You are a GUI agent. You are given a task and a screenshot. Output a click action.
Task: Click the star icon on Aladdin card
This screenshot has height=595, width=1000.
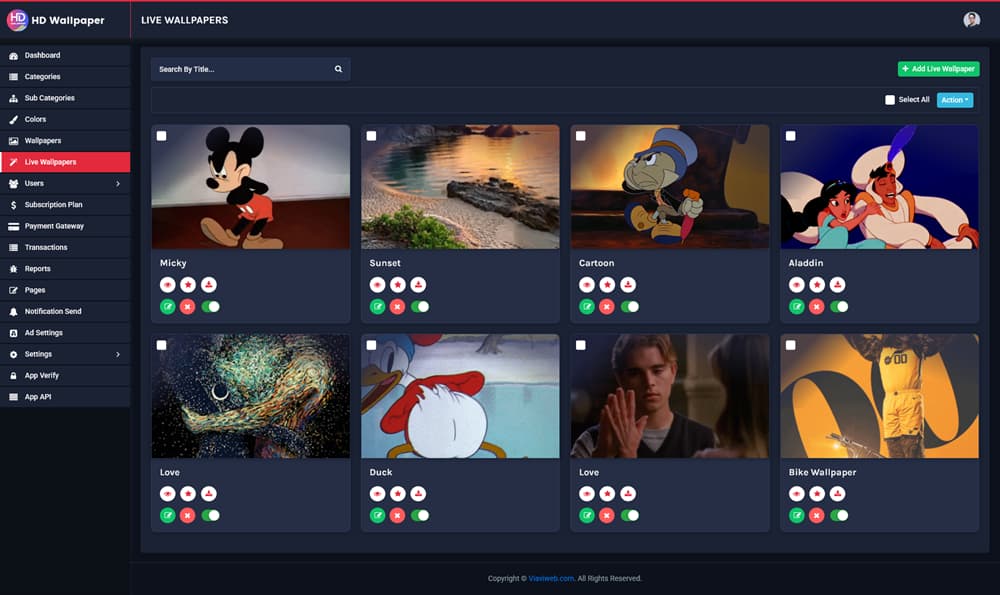tap(817, 284)
